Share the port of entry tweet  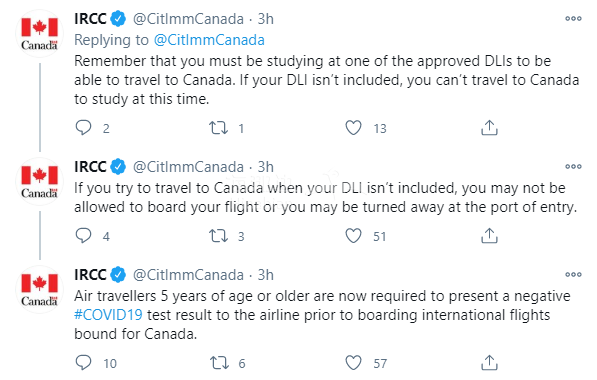click(489, 236)
